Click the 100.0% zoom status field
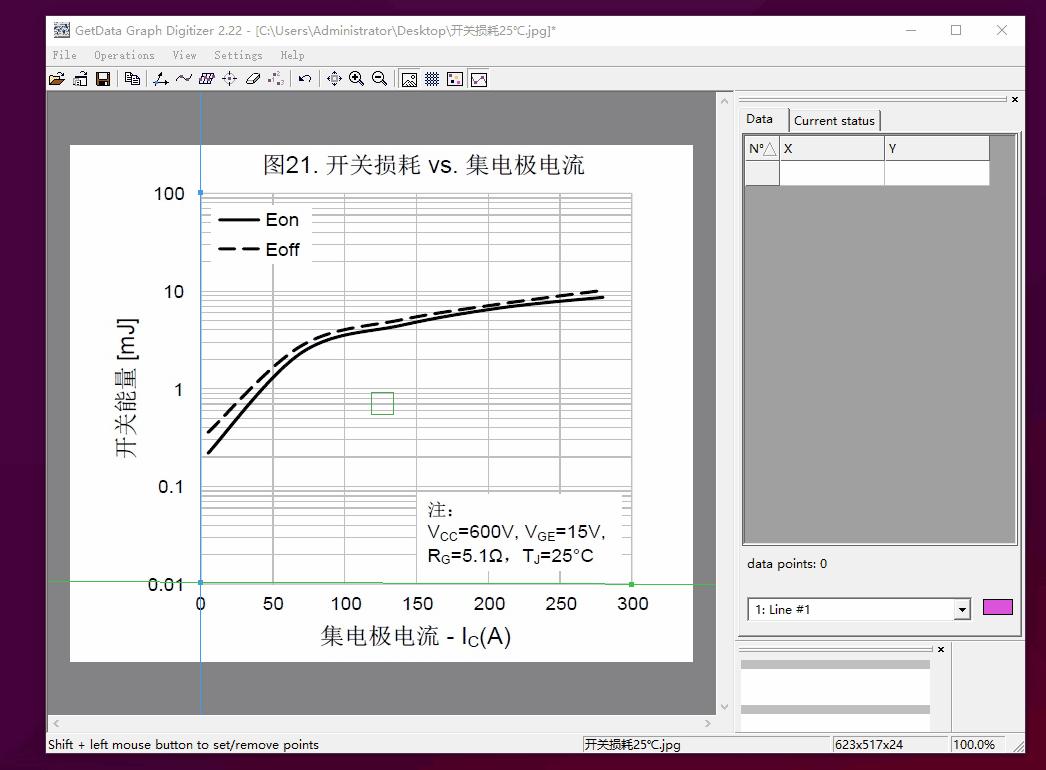The height and width of the screenshot is (770, 1046). coord(979,745)
